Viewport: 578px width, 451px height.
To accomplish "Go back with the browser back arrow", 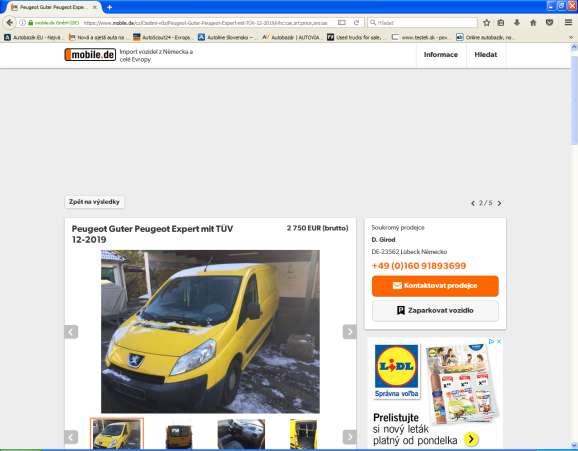I will 9,22.
